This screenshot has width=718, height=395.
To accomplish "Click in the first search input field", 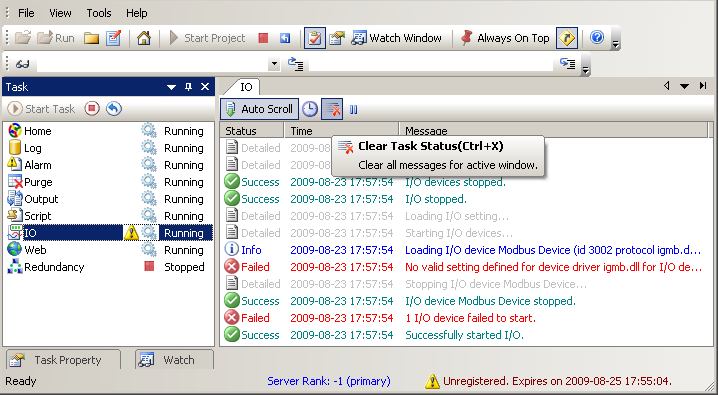I will (x=152, y=64).
